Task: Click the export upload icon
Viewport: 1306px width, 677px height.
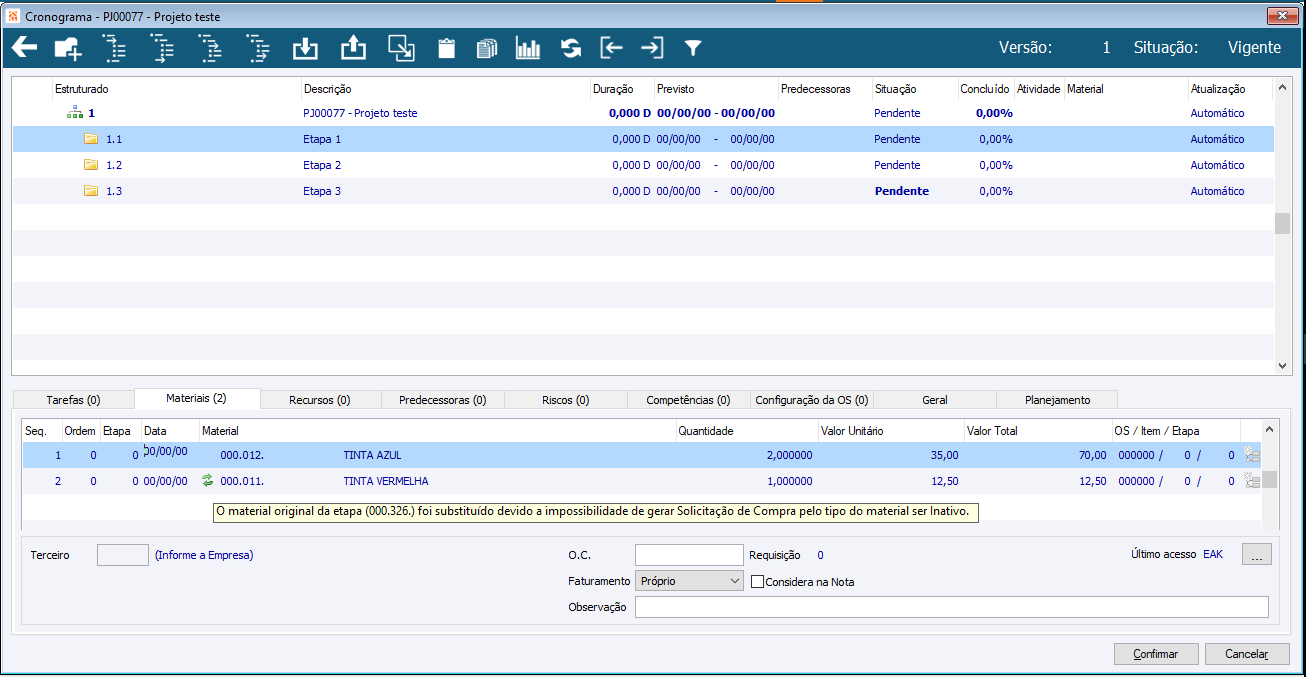Action: point(354,48)
